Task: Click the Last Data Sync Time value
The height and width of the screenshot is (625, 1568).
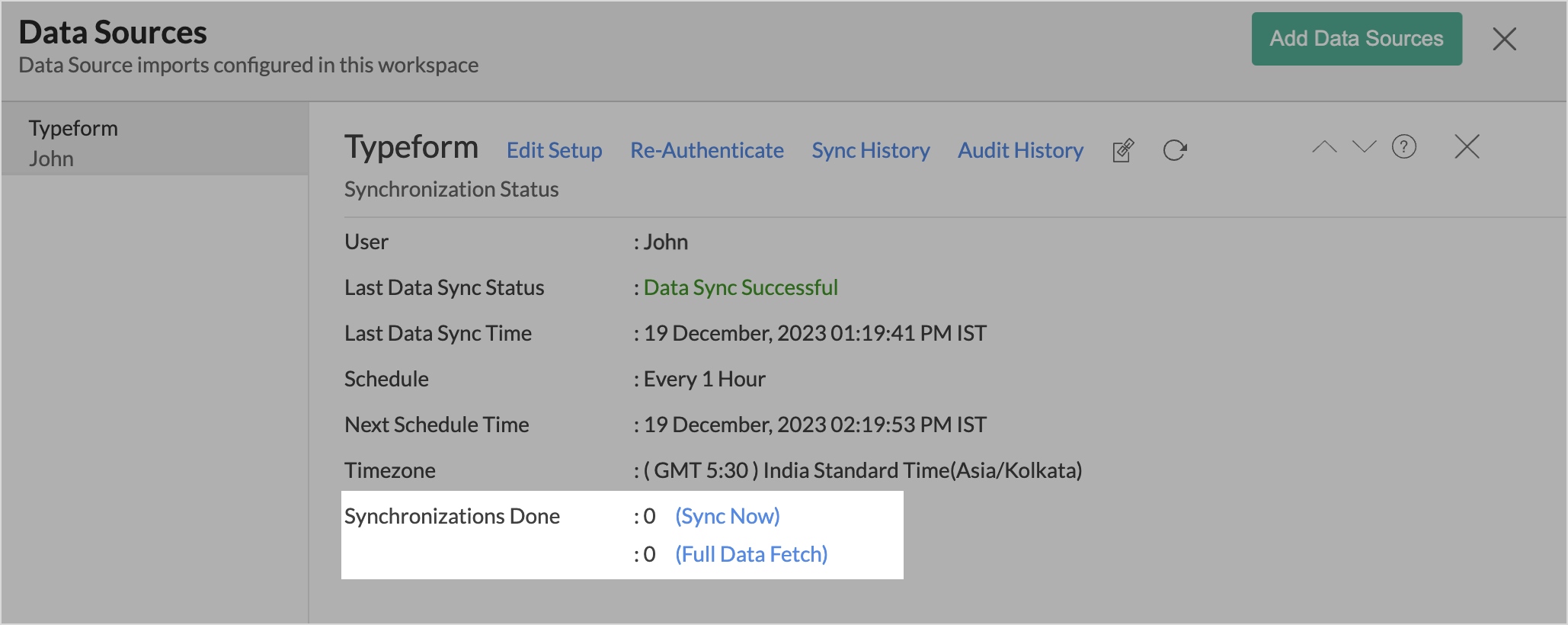Action: 814,333
